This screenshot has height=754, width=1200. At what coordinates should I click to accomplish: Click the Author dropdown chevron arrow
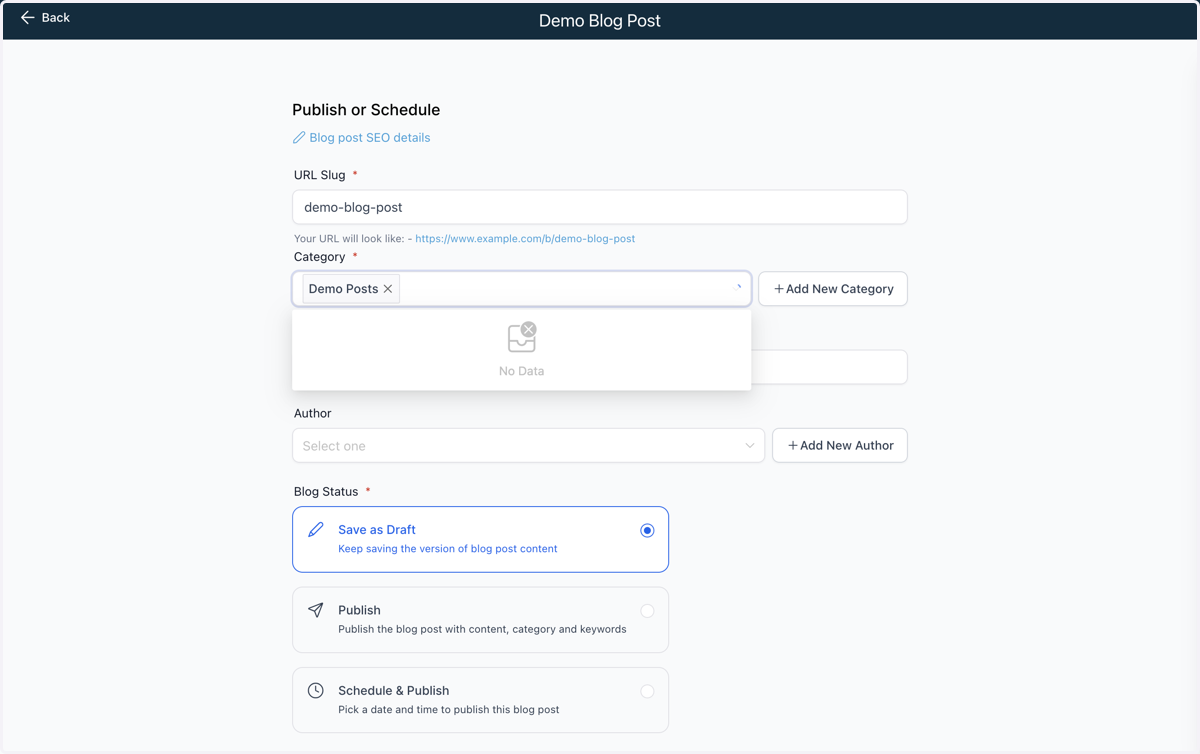(x=749, y=446)
